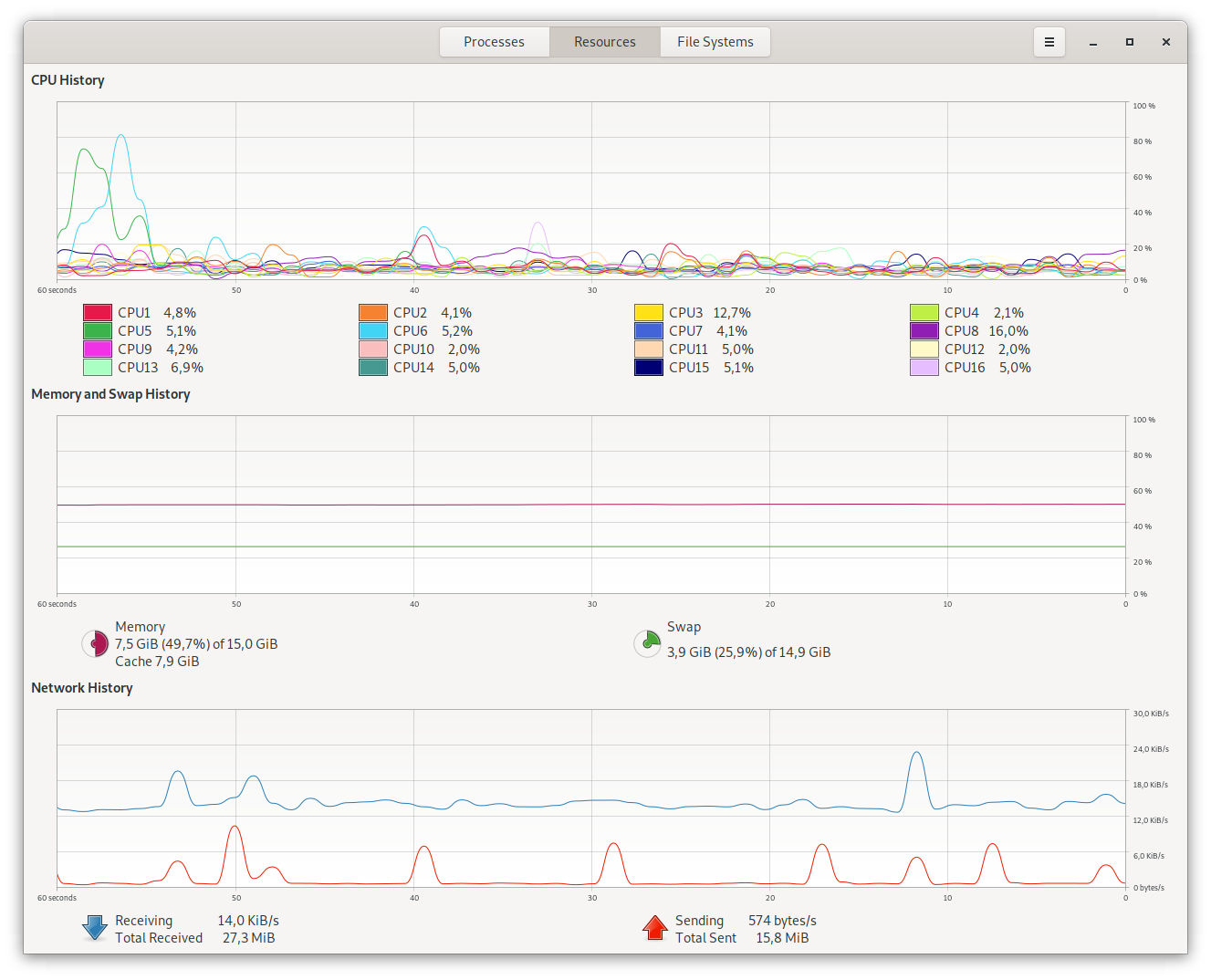The width and height of the screenshot is (1211, 980).
Task: Open the hamburger menu button
Action: pyautogui.click(x=1049, y=42)
